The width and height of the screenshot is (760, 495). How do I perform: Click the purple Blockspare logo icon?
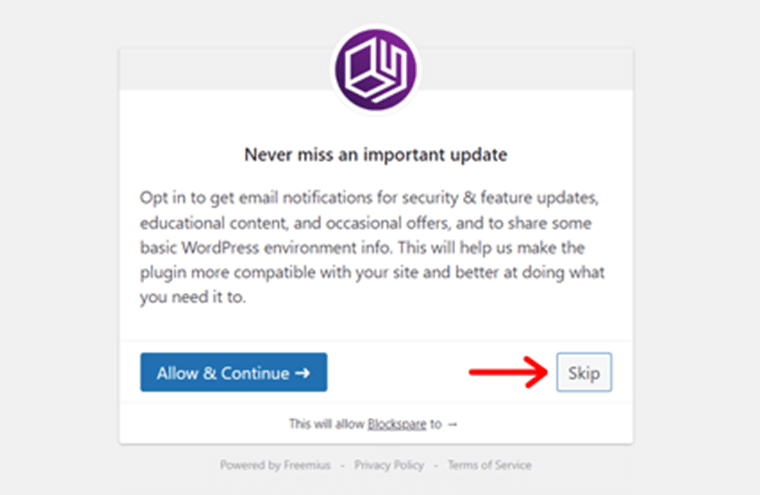point(376,69)
